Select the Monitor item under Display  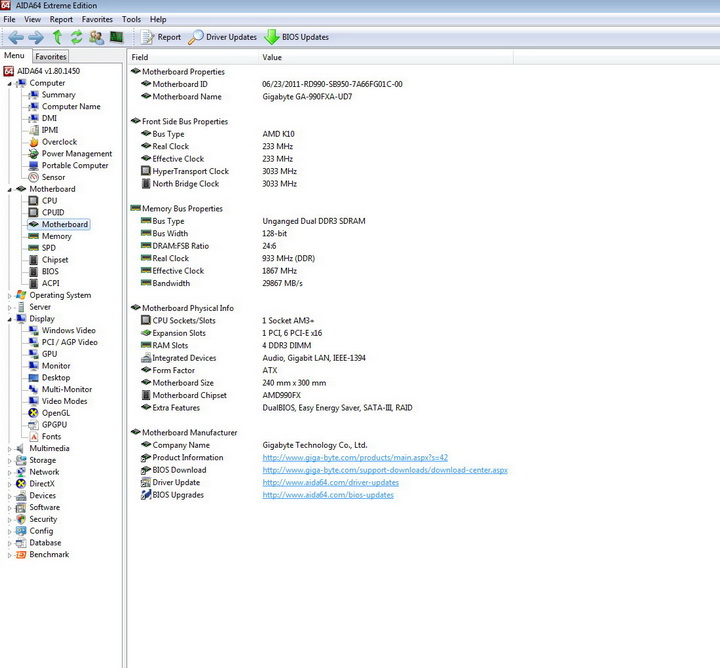tap(56, 366)
